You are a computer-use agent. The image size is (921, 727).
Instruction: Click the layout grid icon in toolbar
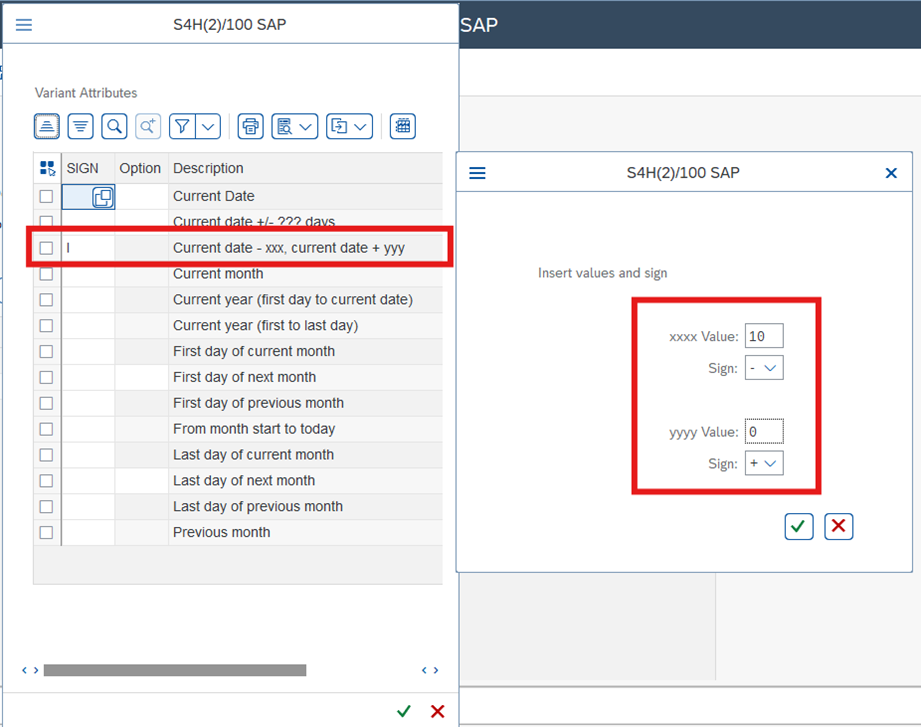402,126
